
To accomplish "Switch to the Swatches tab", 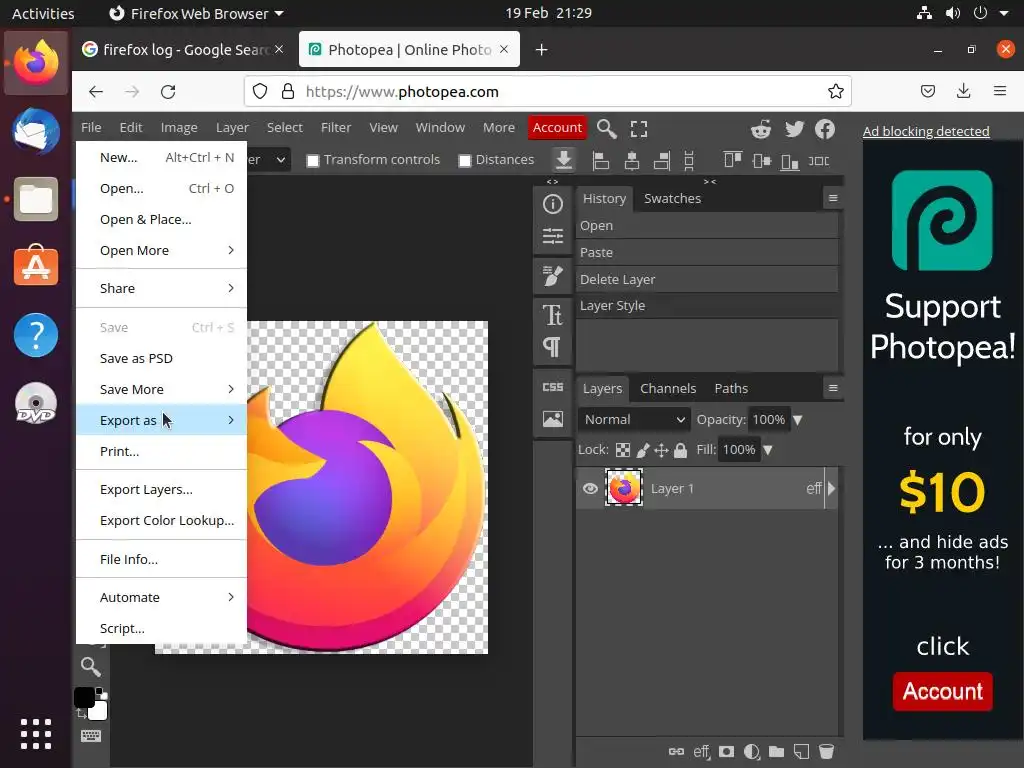I will (672, 199).
